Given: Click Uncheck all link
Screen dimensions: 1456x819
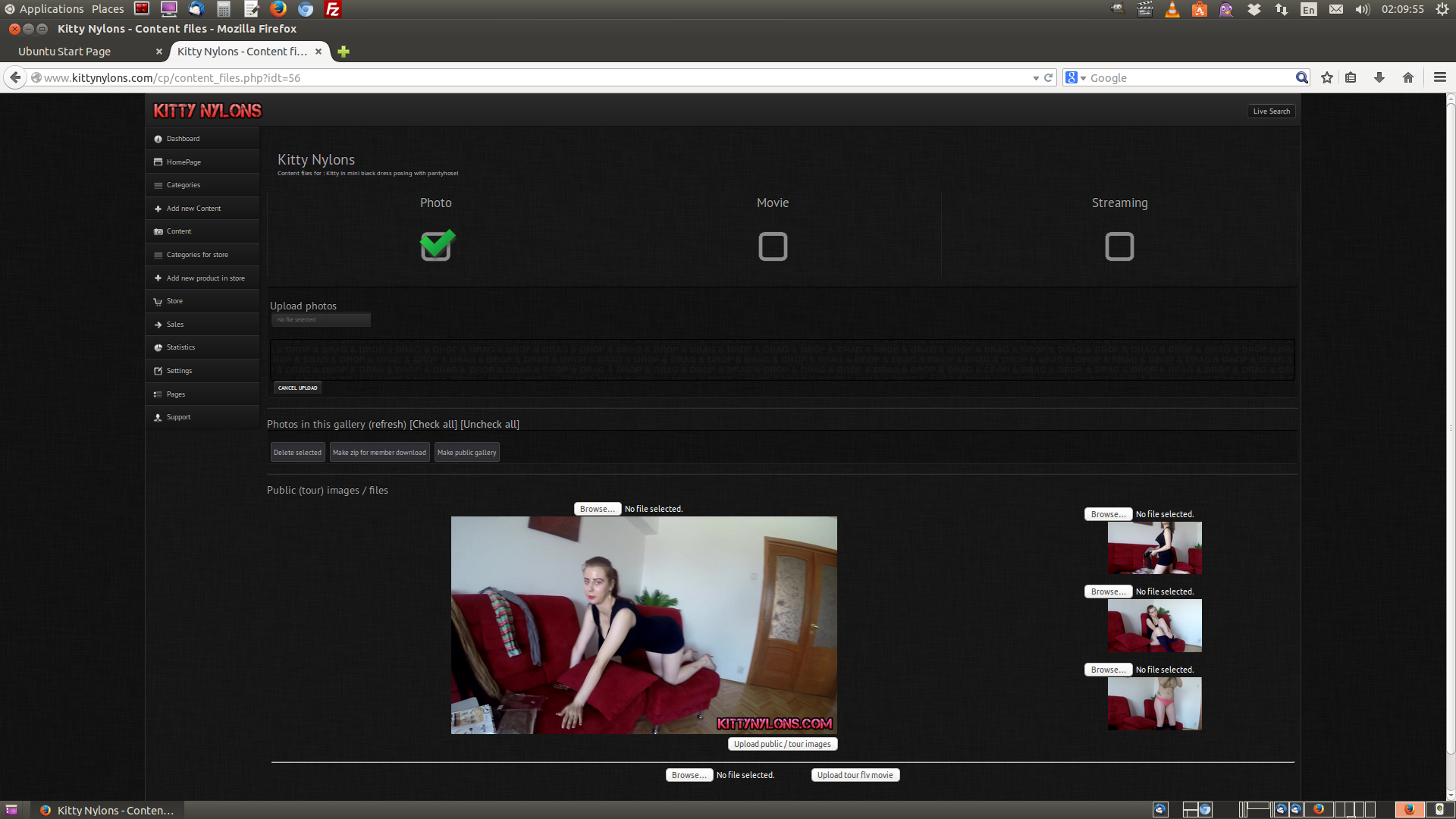Looking at the screenshot, I should click(x=490, y=425).
